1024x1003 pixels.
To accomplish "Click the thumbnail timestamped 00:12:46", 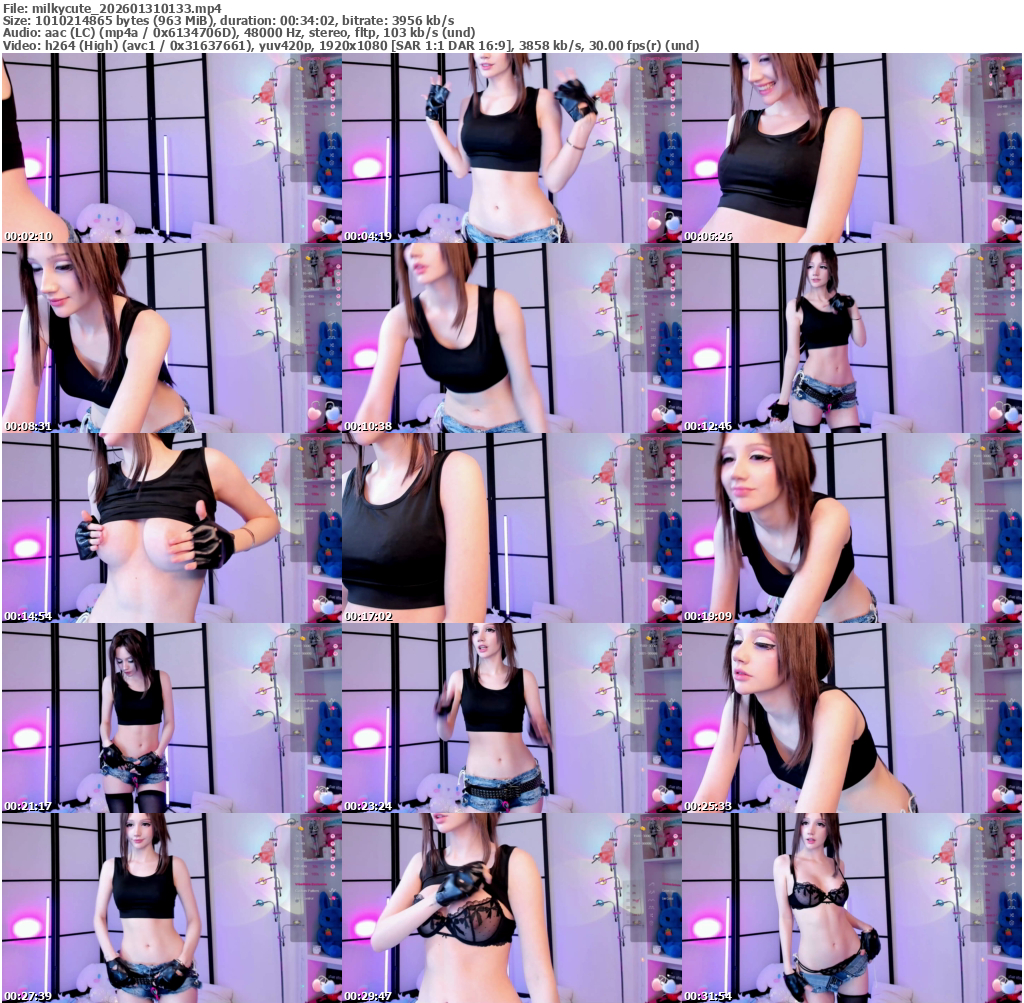I will click(x=851, y=338).
